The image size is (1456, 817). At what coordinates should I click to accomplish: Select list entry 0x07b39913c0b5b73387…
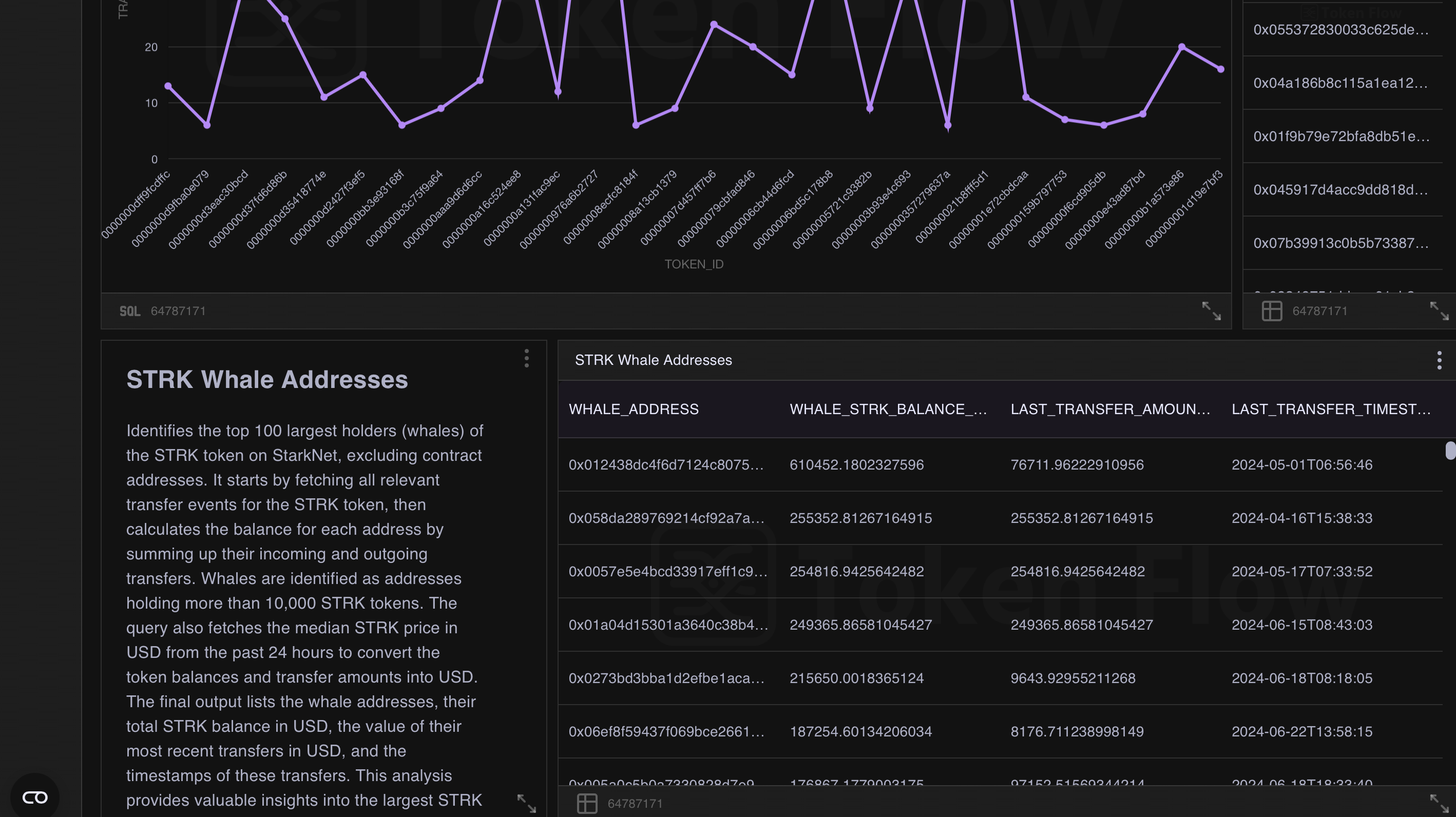[1340, 243]
